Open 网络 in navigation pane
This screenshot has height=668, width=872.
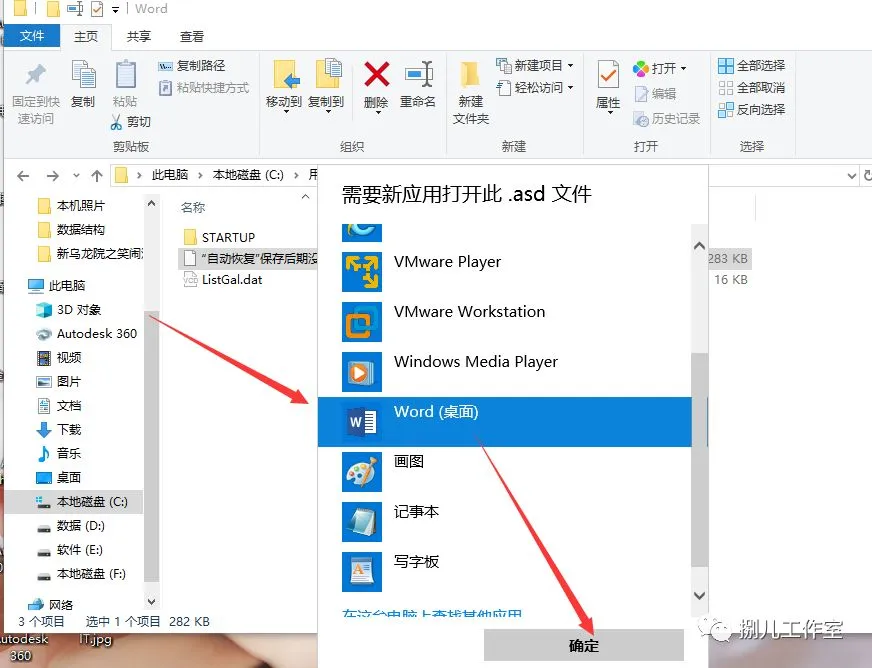[52, 605]
